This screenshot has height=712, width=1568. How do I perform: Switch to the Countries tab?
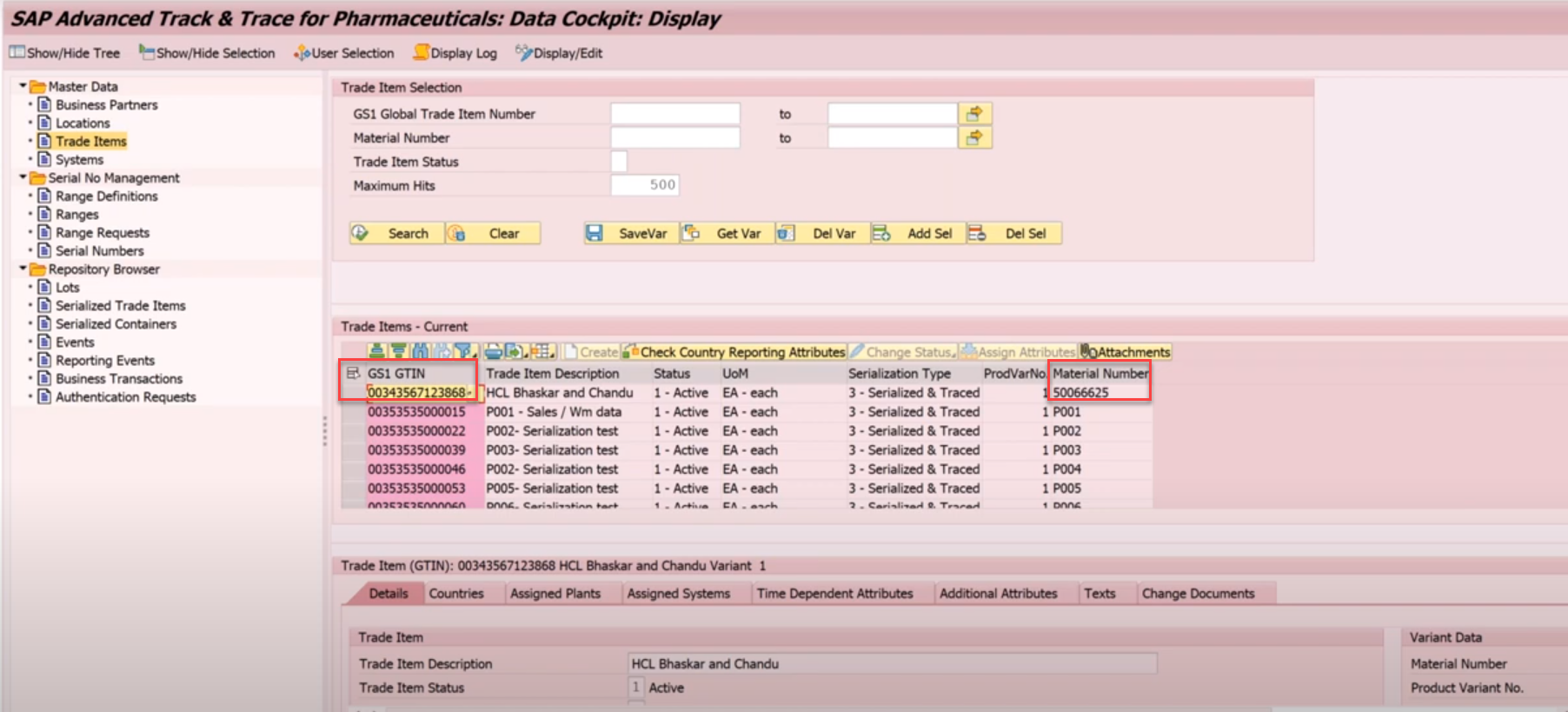pos(456,593)
